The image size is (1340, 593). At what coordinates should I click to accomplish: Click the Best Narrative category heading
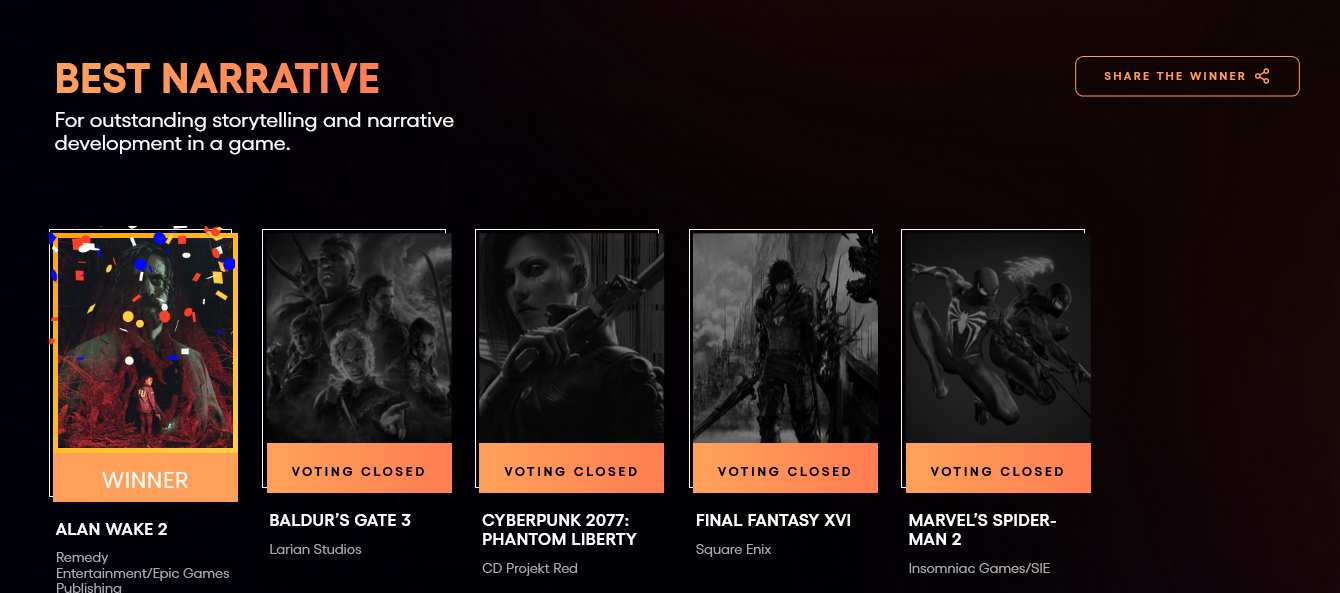[x=217, y=78]
